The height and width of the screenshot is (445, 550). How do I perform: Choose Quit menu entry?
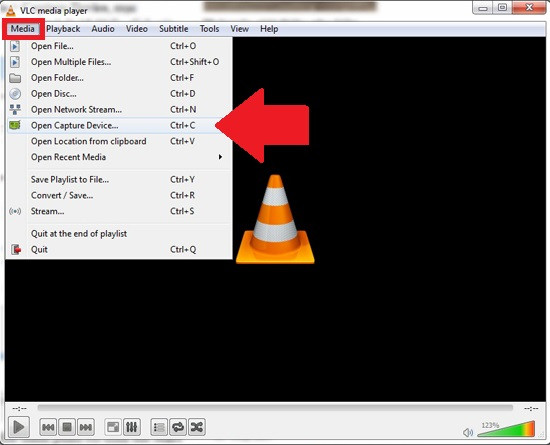point(119,249)
